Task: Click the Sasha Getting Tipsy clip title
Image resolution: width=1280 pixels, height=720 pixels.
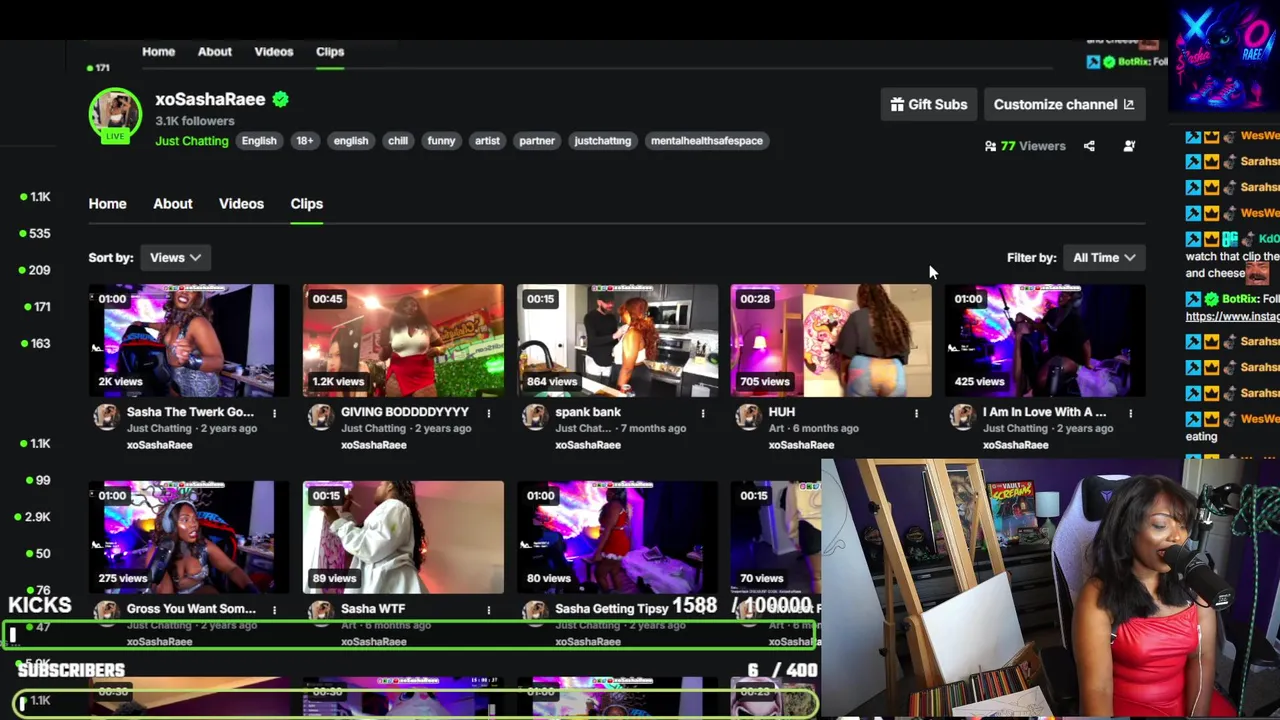Action: click(611, 609)
